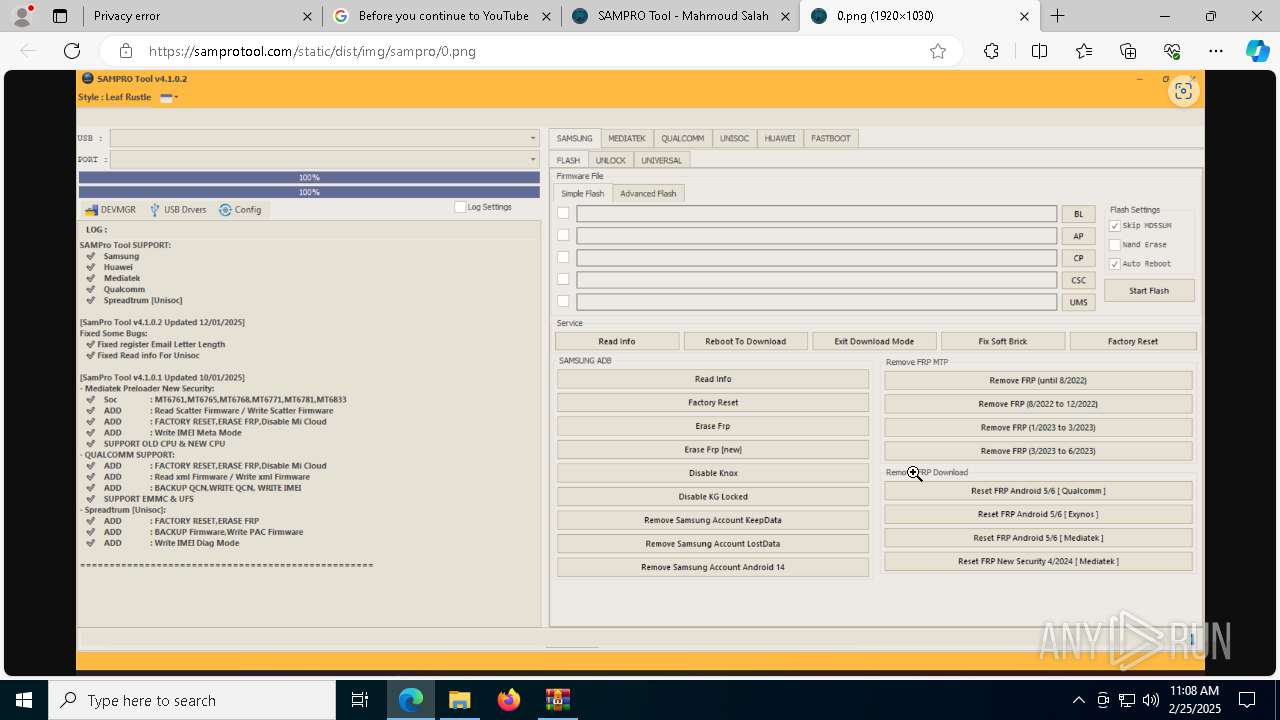The width and height of the screenshot is (1280, 720).
Task: Add this page to favorites star
Action: [938, 51]
